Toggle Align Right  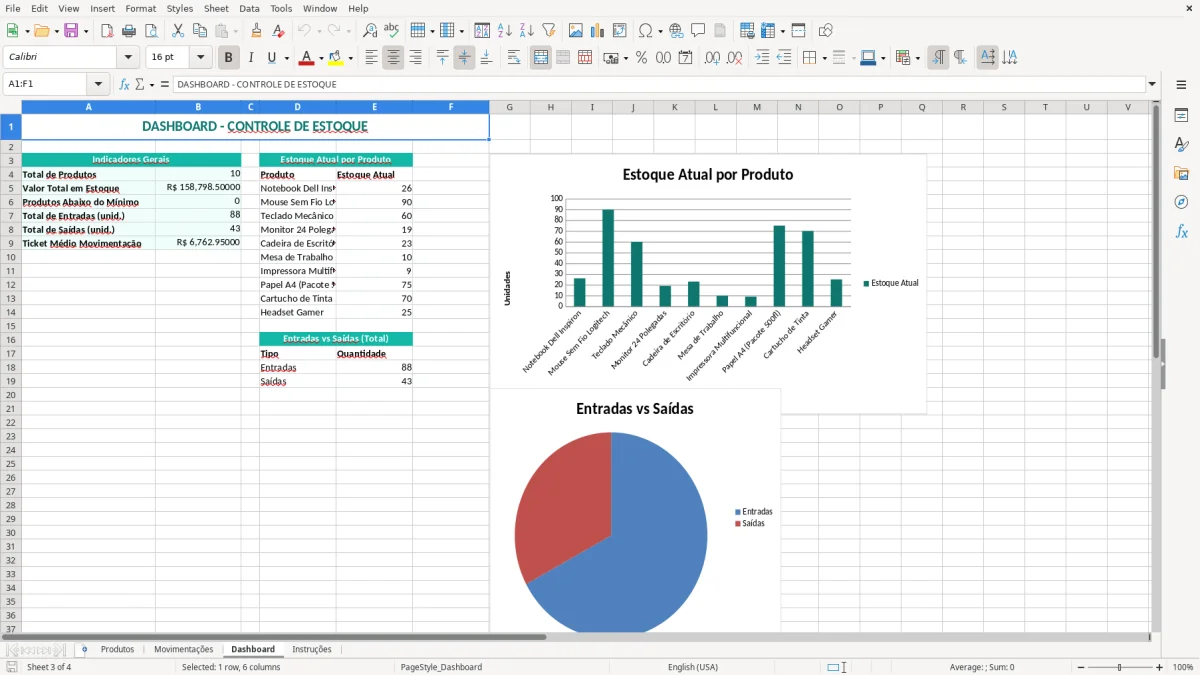415,58
